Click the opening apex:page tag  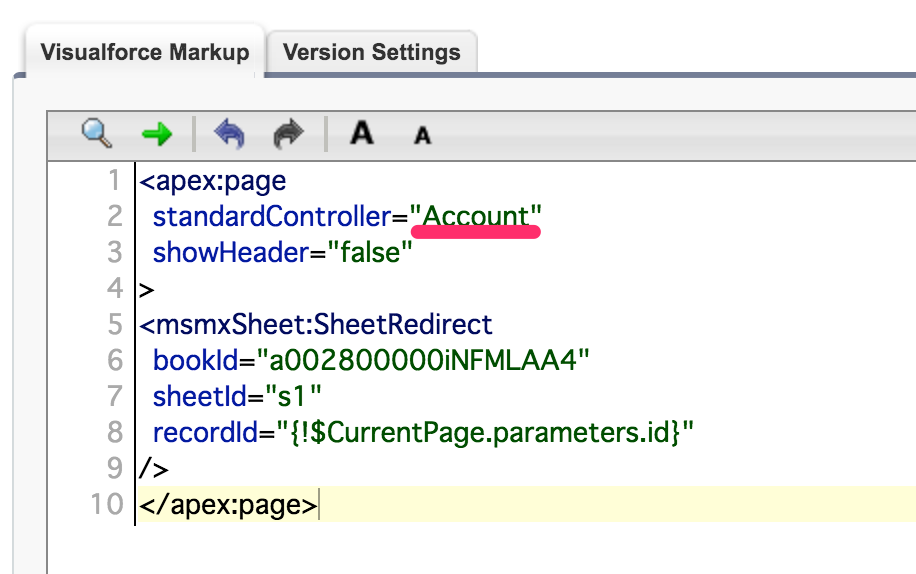point(213,181)
